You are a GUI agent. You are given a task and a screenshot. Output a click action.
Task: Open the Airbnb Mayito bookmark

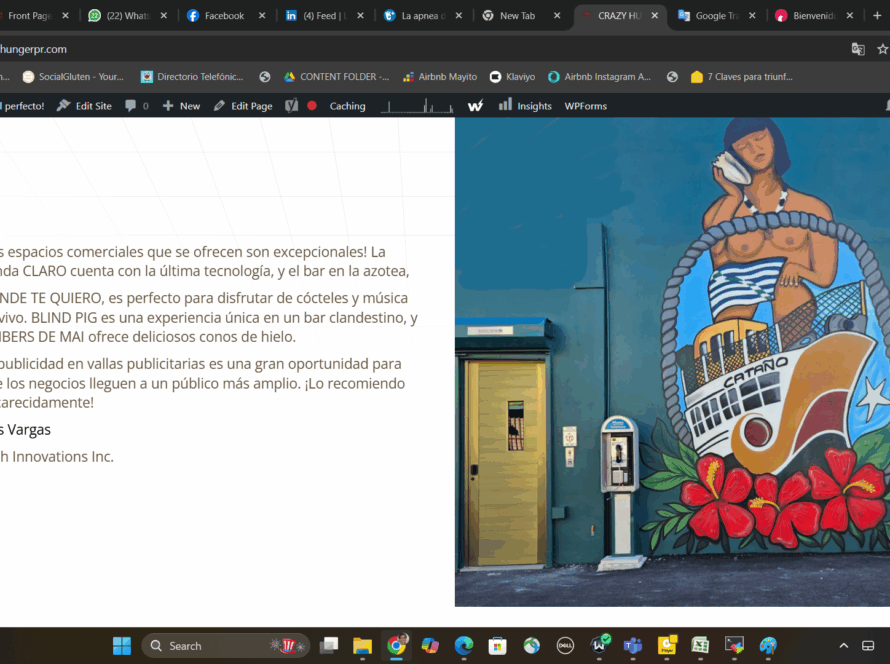(x=440, y=77)
